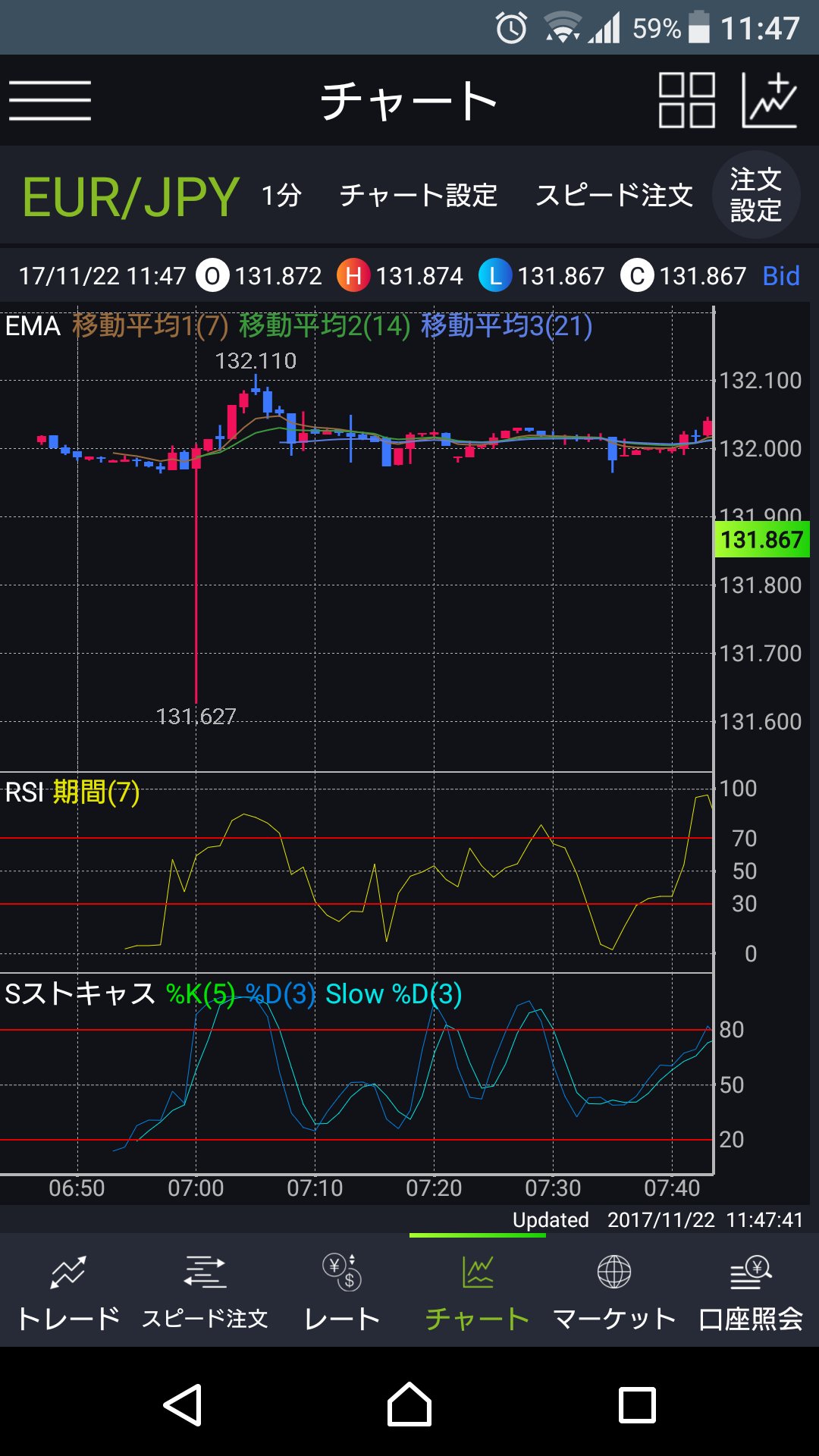819x1456 pixels.
Task: Tap the battery status icon
Action: point(699,27)
